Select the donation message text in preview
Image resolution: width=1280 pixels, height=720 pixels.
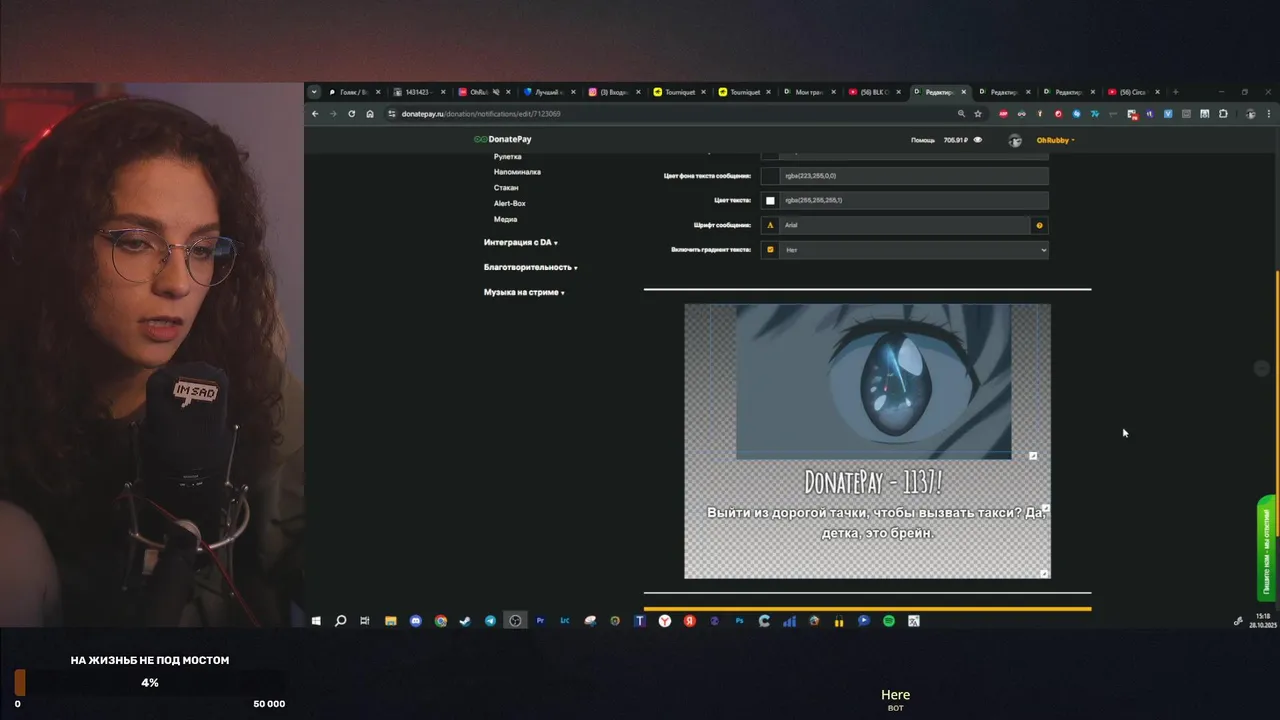click(876, 522)
